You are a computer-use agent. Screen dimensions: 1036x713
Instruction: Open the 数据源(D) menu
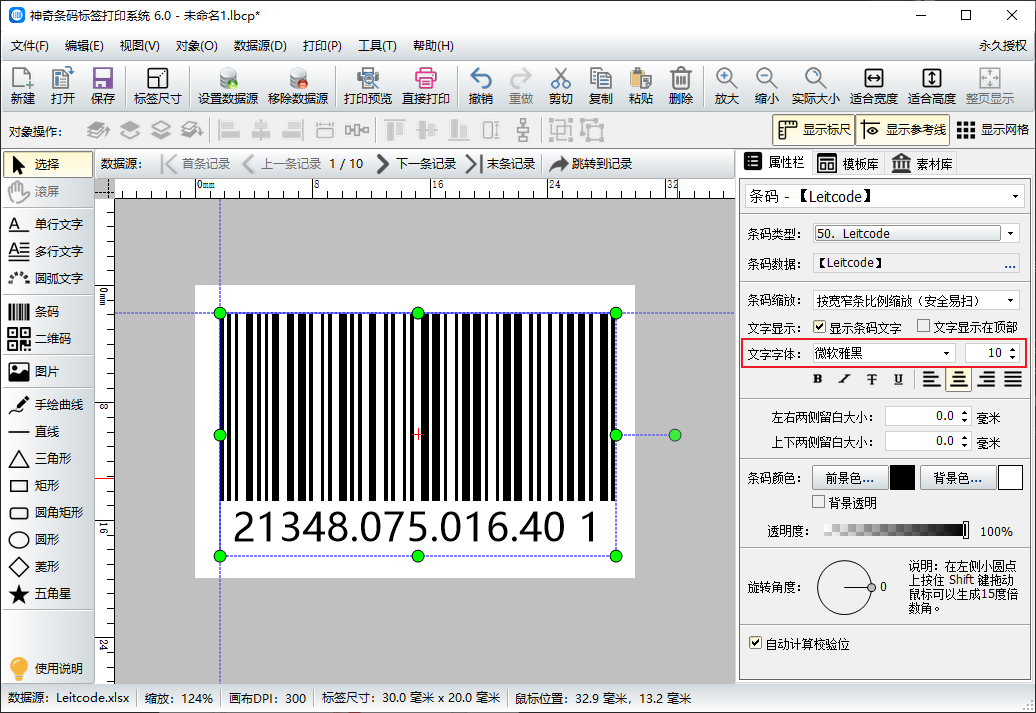coord(260,46)
